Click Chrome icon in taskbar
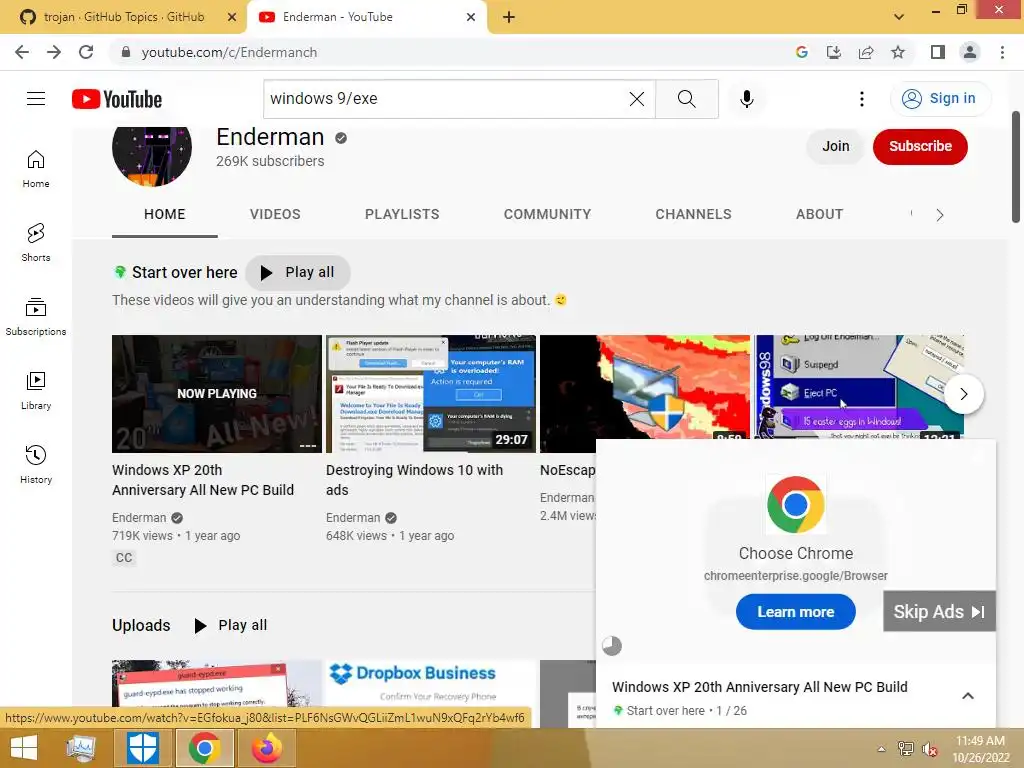 (x=204, y=748)
